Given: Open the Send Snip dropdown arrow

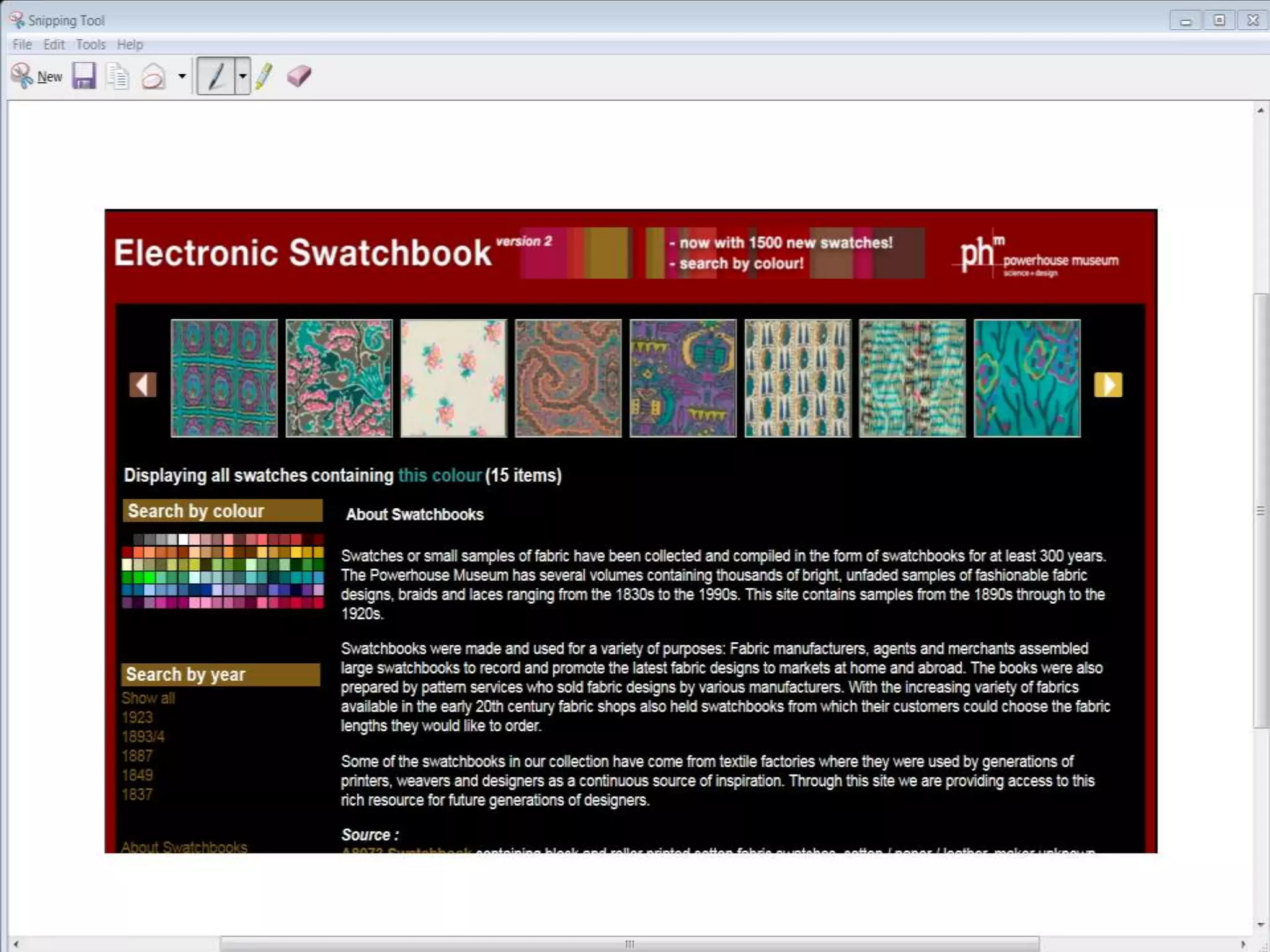Looking at the screenshot, I should click(182, 77).
